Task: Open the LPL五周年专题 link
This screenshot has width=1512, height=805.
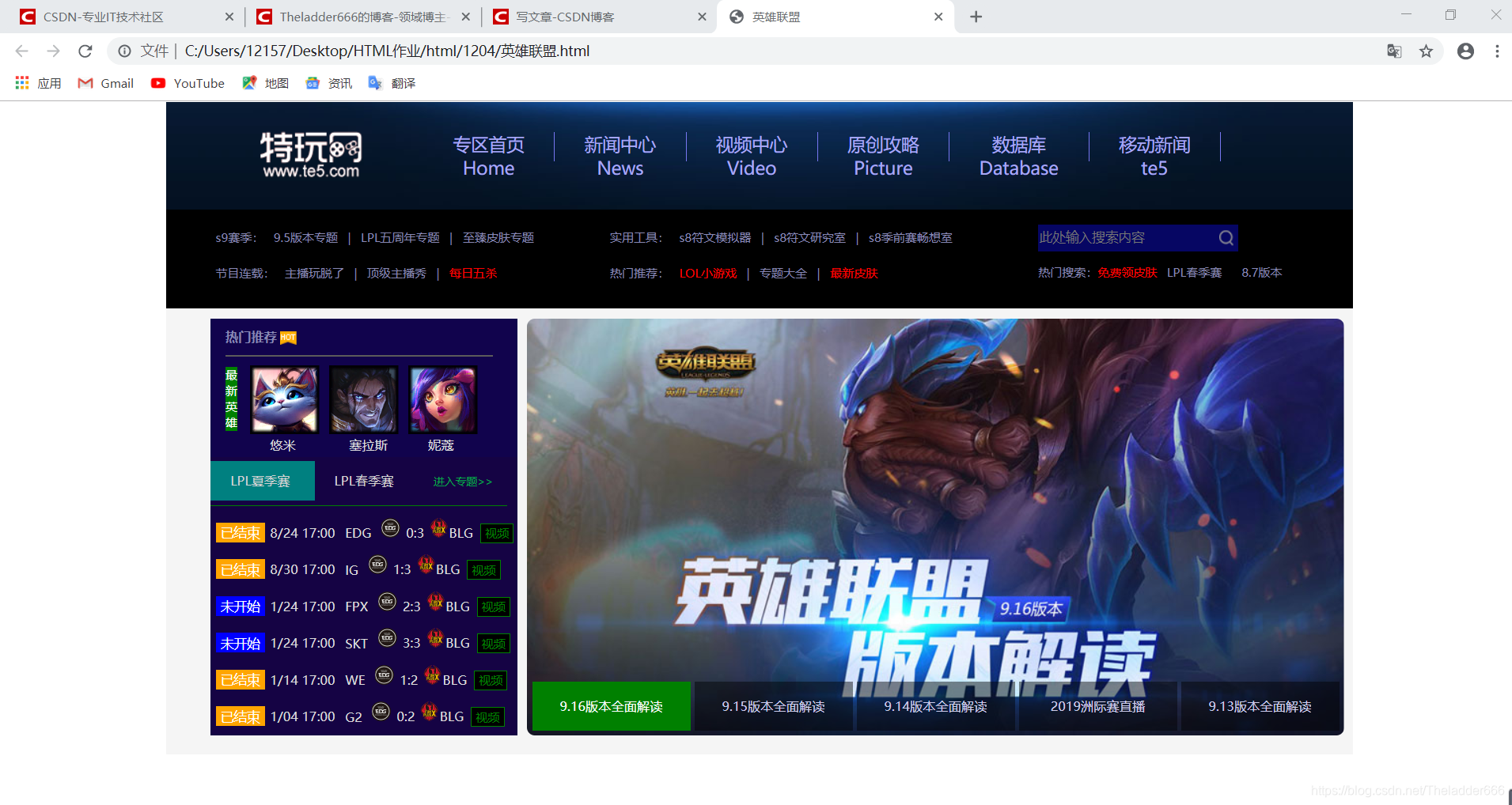Action: [400, 237]
